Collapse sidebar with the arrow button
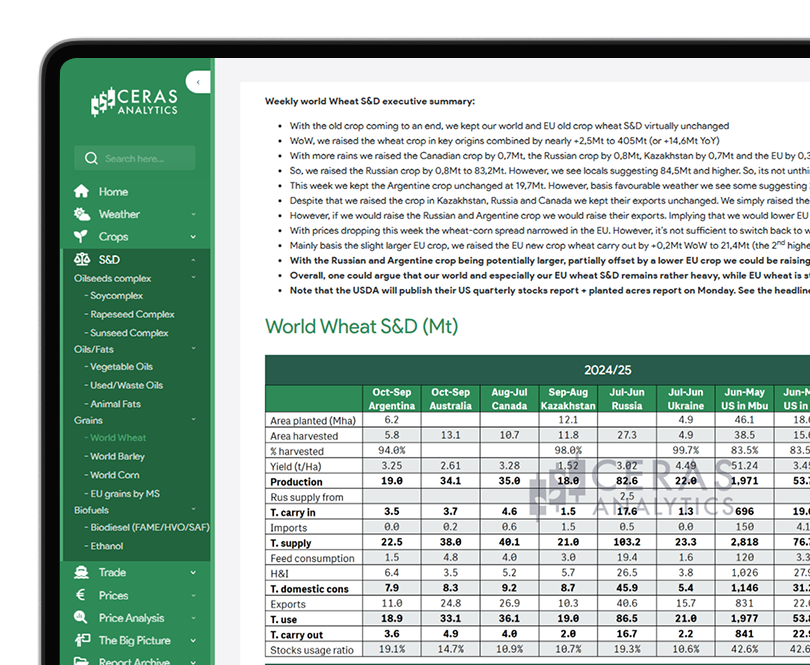 198,82
